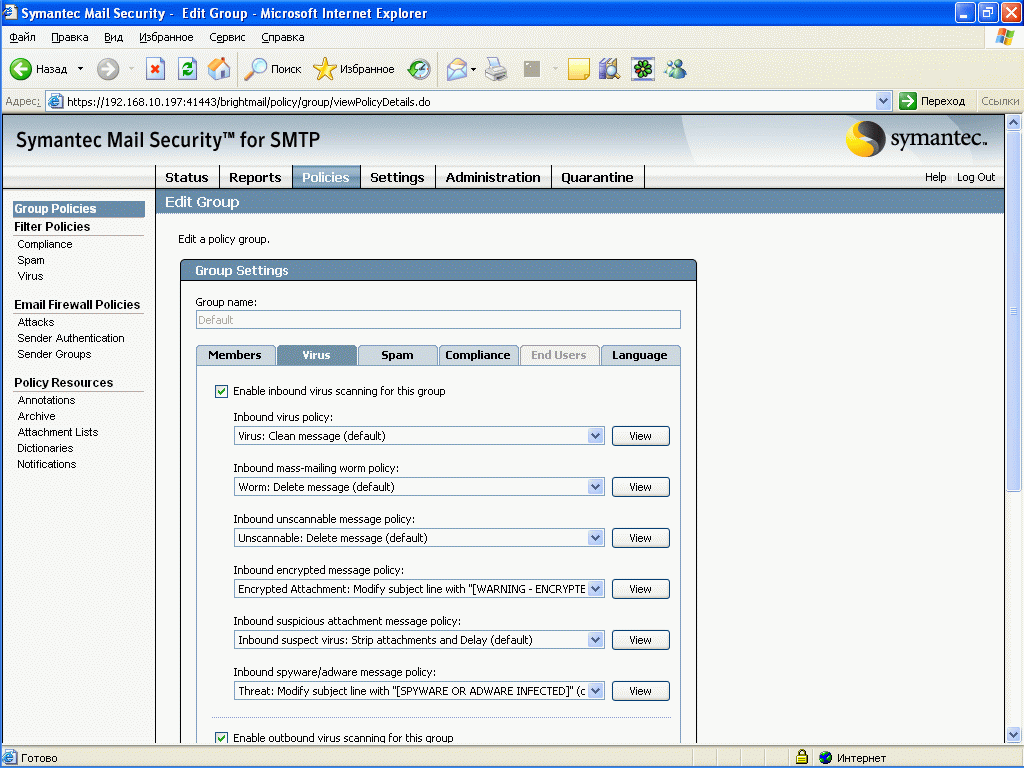Image resolution: width=1024 pixels, height=768 pixels.
Task: Click the Mail envelope toolbar icon
Action: tap(456, 69)
